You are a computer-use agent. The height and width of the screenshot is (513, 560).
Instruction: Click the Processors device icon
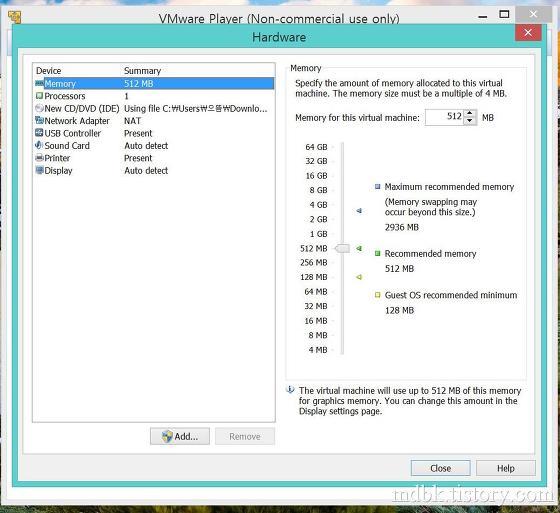[39, 96]
